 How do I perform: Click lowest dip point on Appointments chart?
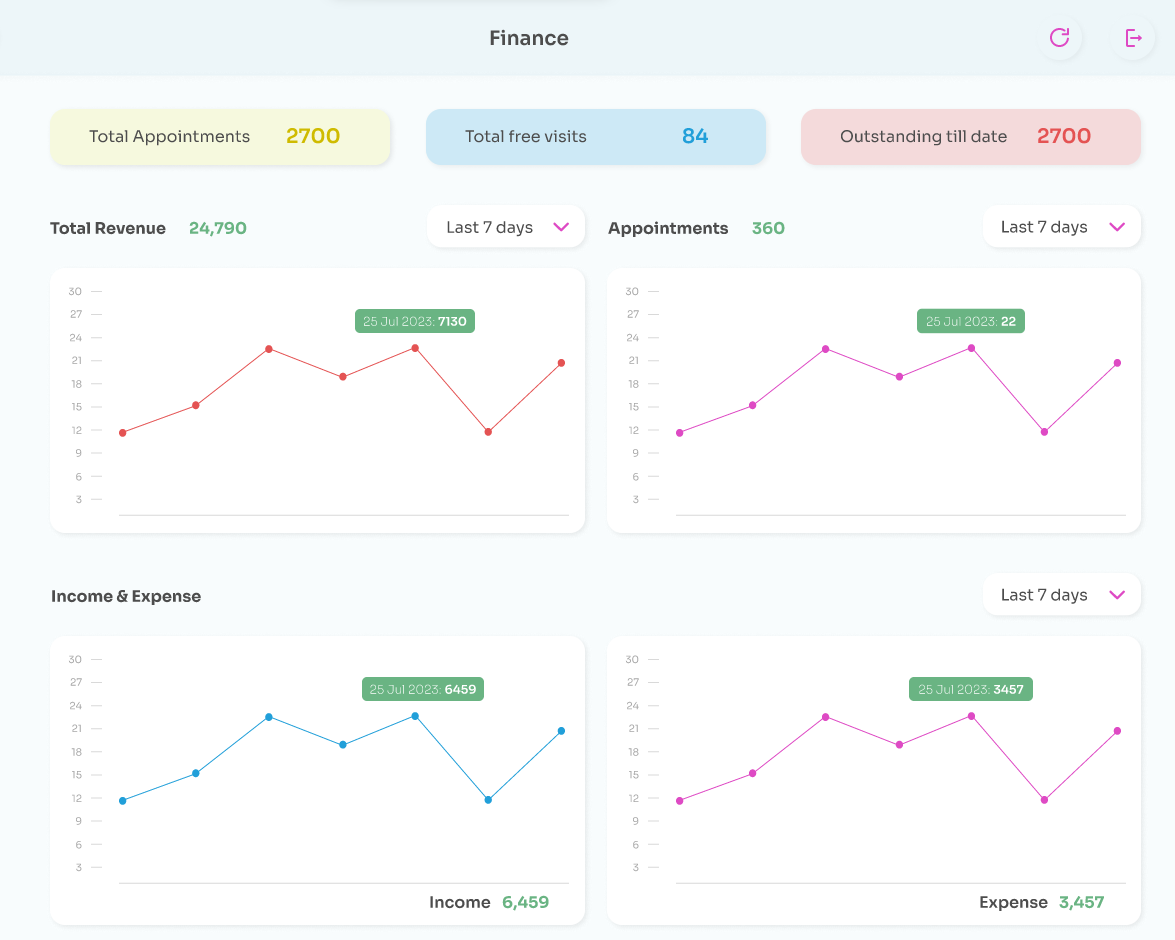pos(1044,432)
